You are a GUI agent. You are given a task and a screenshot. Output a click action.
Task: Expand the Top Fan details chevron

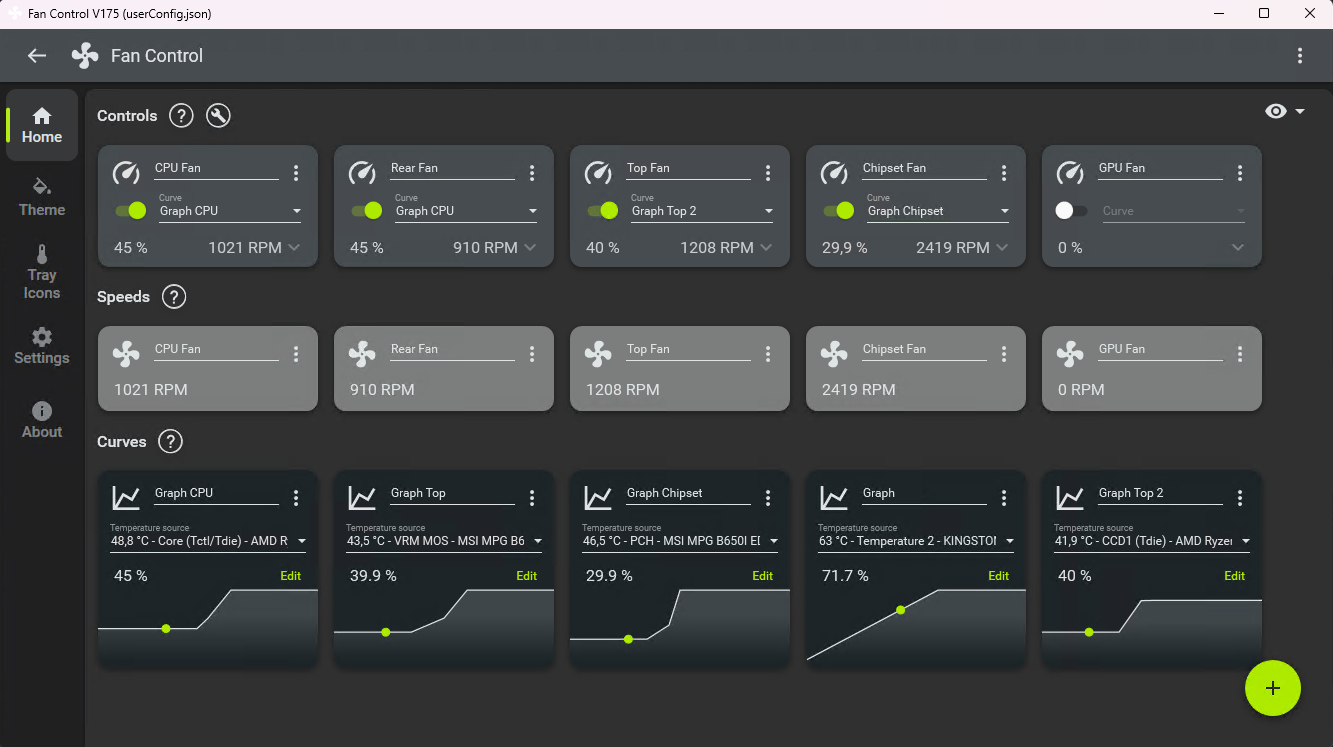point(766,247)
